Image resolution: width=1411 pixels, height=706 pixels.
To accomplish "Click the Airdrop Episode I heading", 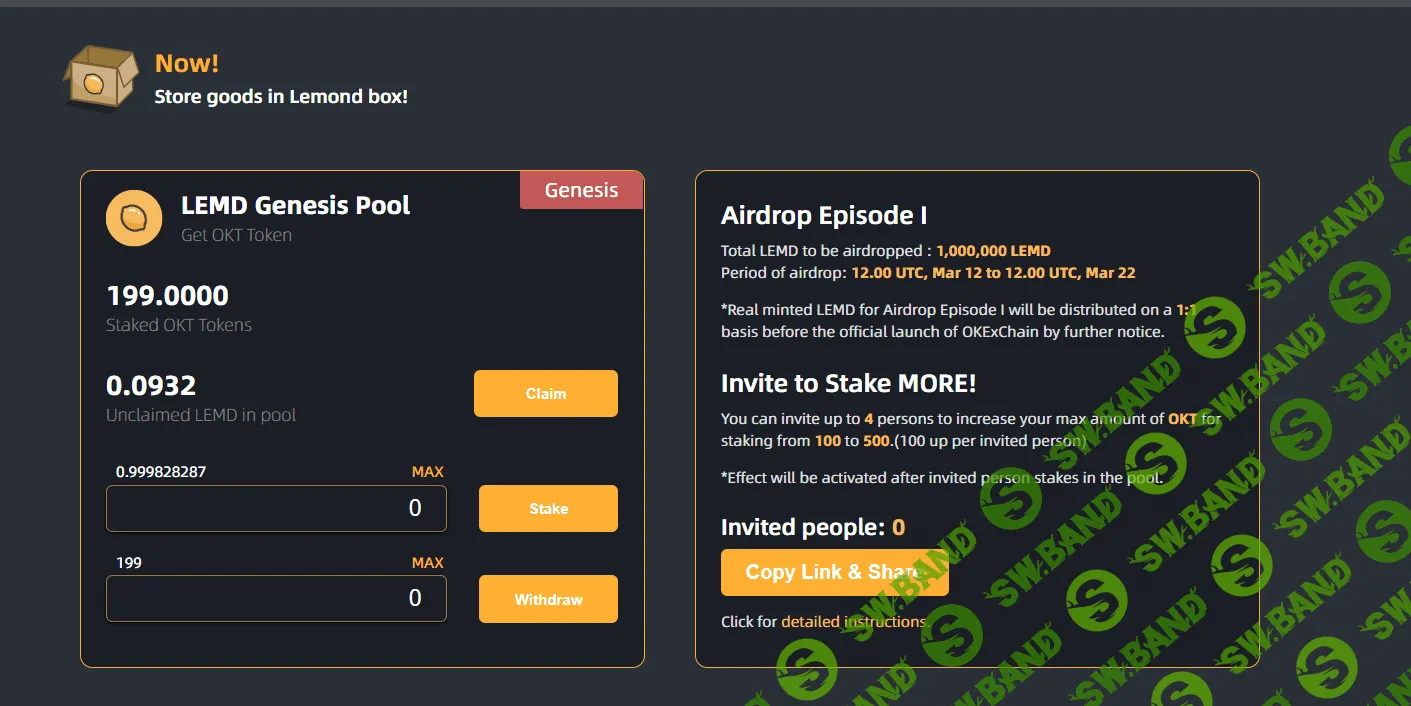I will click(x=823, y=216).
